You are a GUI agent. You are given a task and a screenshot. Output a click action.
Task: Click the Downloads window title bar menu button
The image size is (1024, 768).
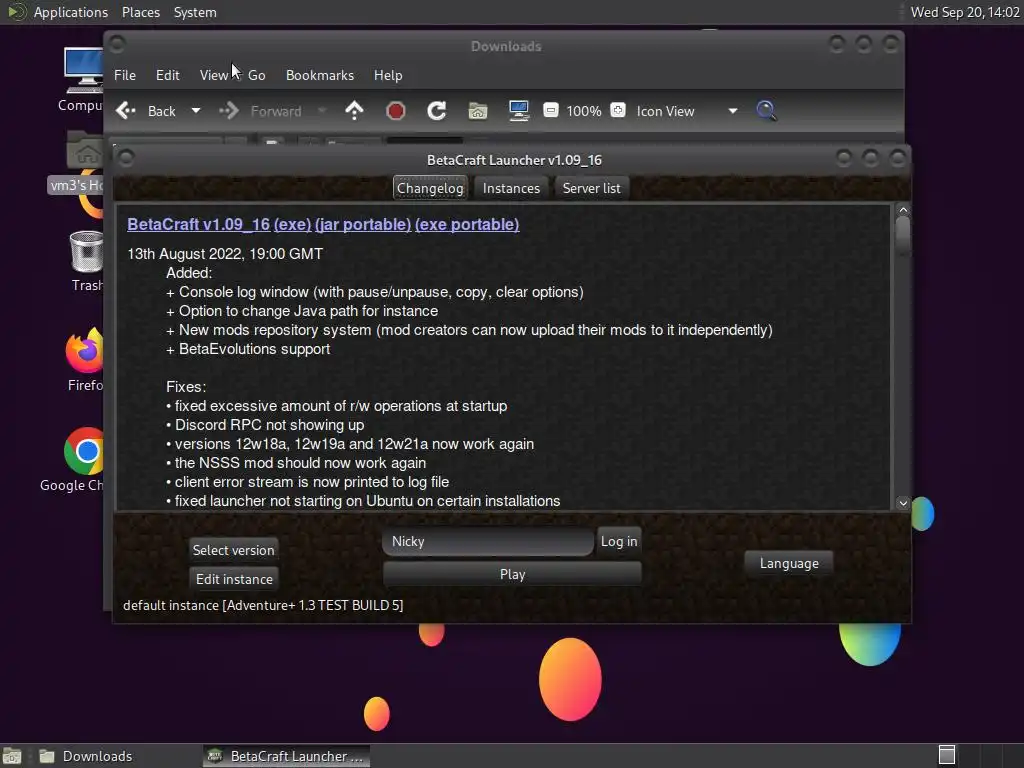[x=118, y=44]
